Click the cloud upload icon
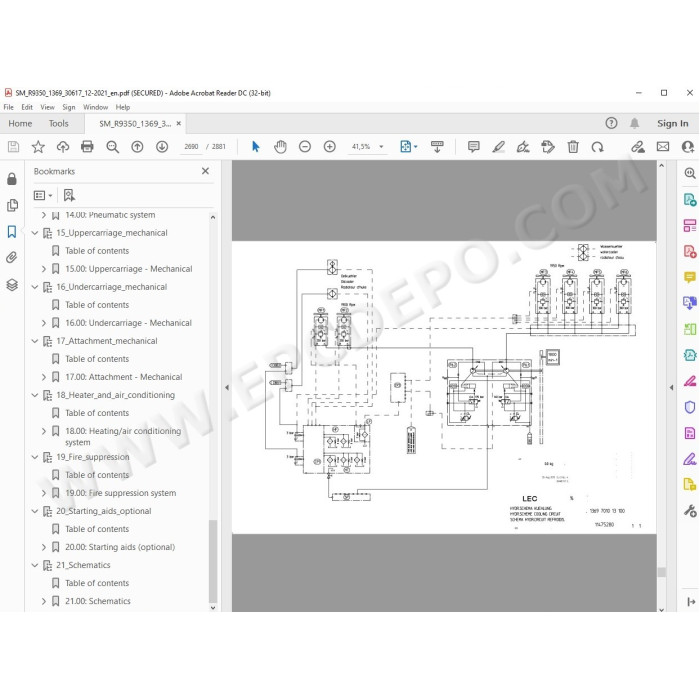The image size is (700, 700). (x=62, y=146)
